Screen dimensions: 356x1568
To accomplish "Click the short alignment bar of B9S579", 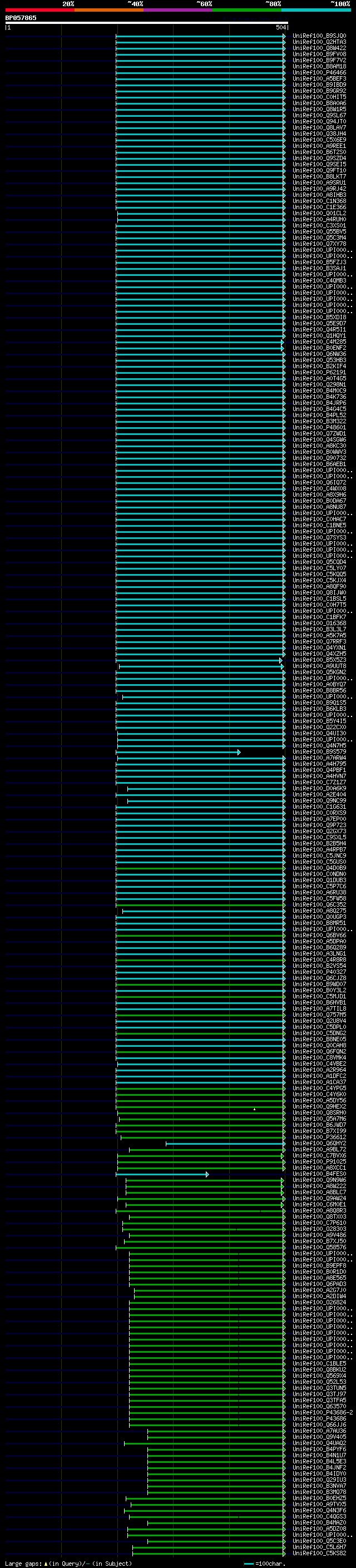I will [179, 753].
